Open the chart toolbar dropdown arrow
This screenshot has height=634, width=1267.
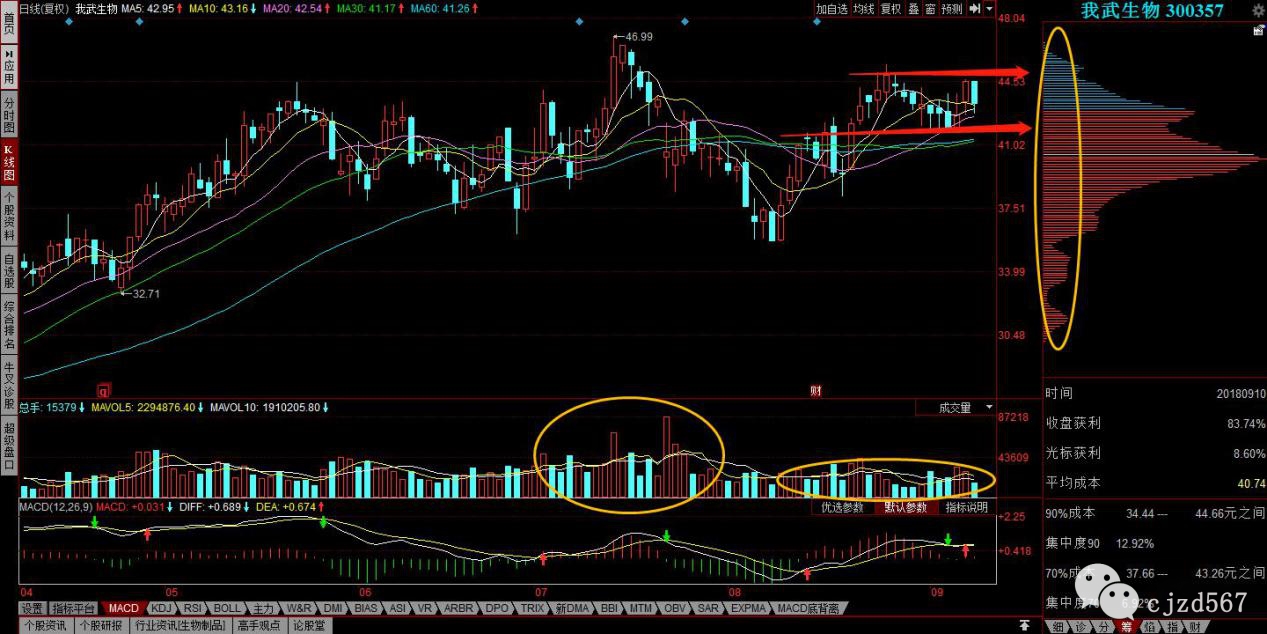tap(990, 9)
